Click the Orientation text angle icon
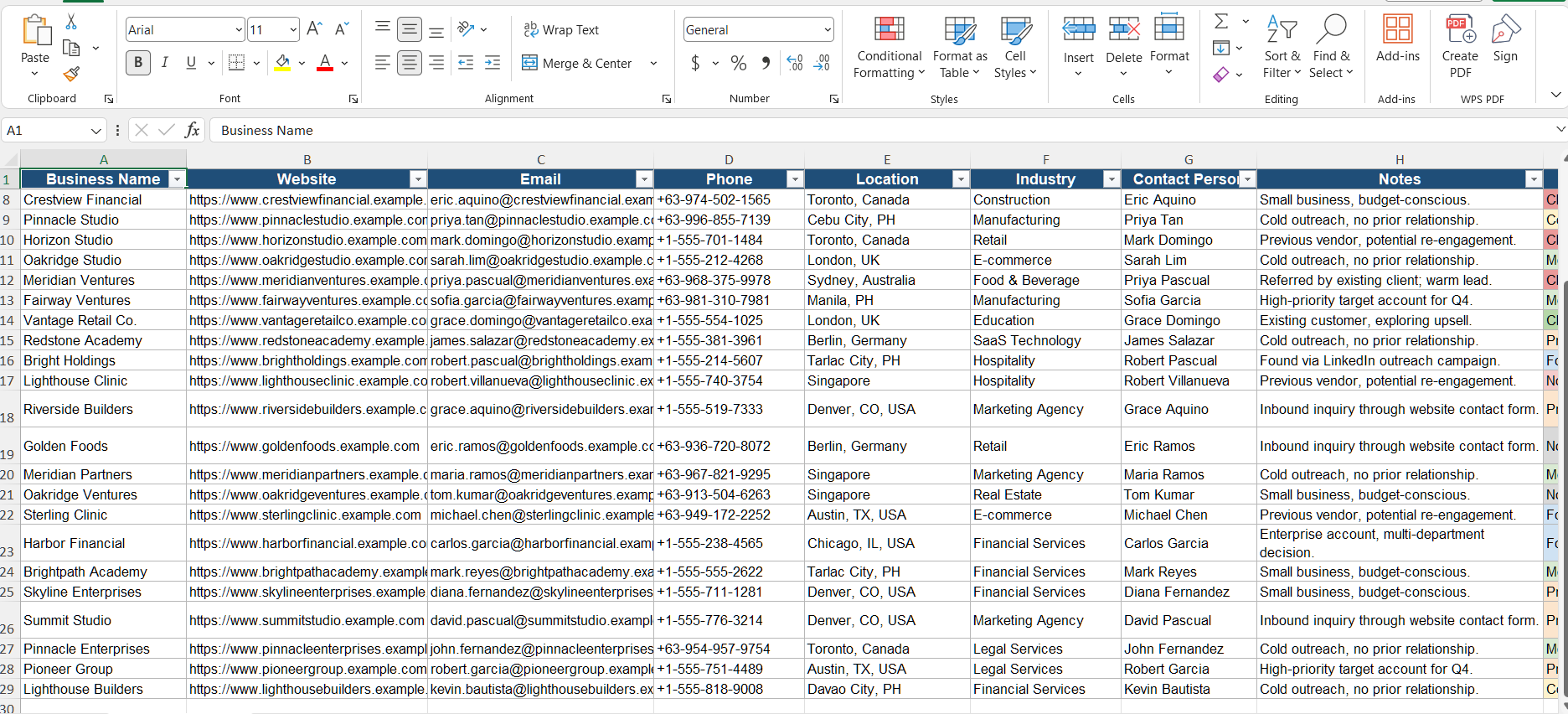 point(467,29)
